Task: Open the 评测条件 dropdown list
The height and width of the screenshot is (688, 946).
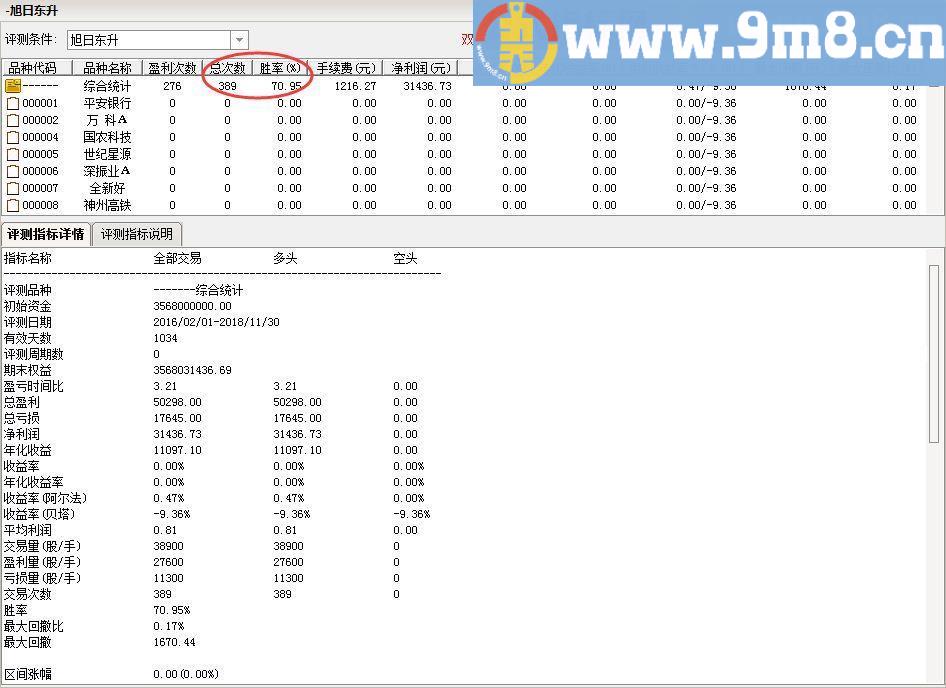Action: point(239,40)
